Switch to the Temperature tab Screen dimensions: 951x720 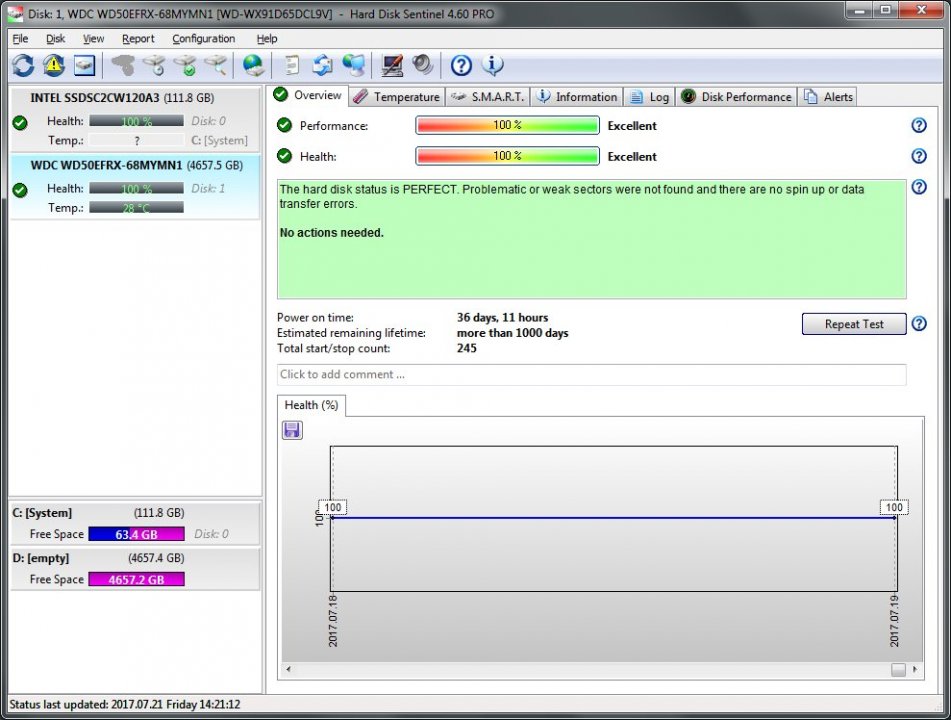coord(397,97)
